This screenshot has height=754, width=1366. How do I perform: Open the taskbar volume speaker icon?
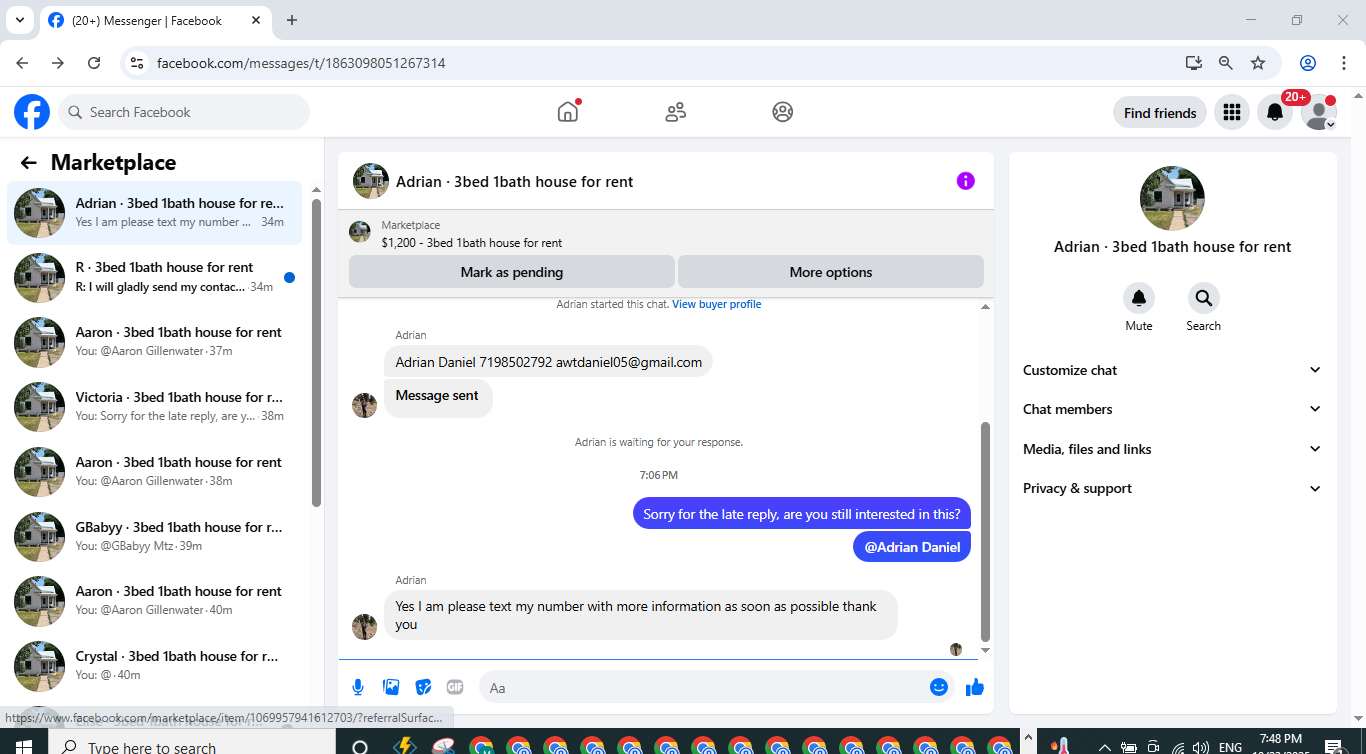click(x=1201, y=747)
